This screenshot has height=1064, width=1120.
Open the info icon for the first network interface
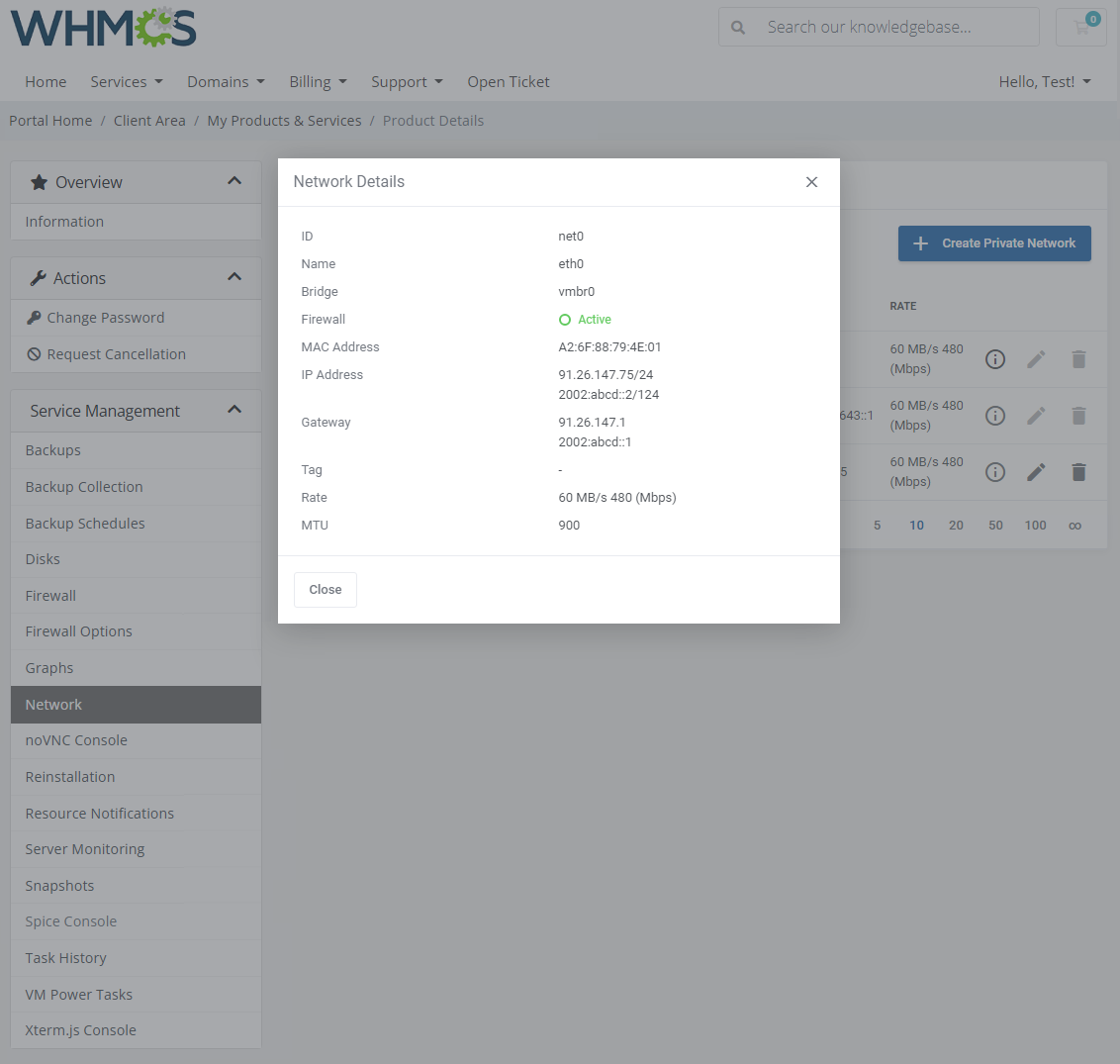click(994, 359)
